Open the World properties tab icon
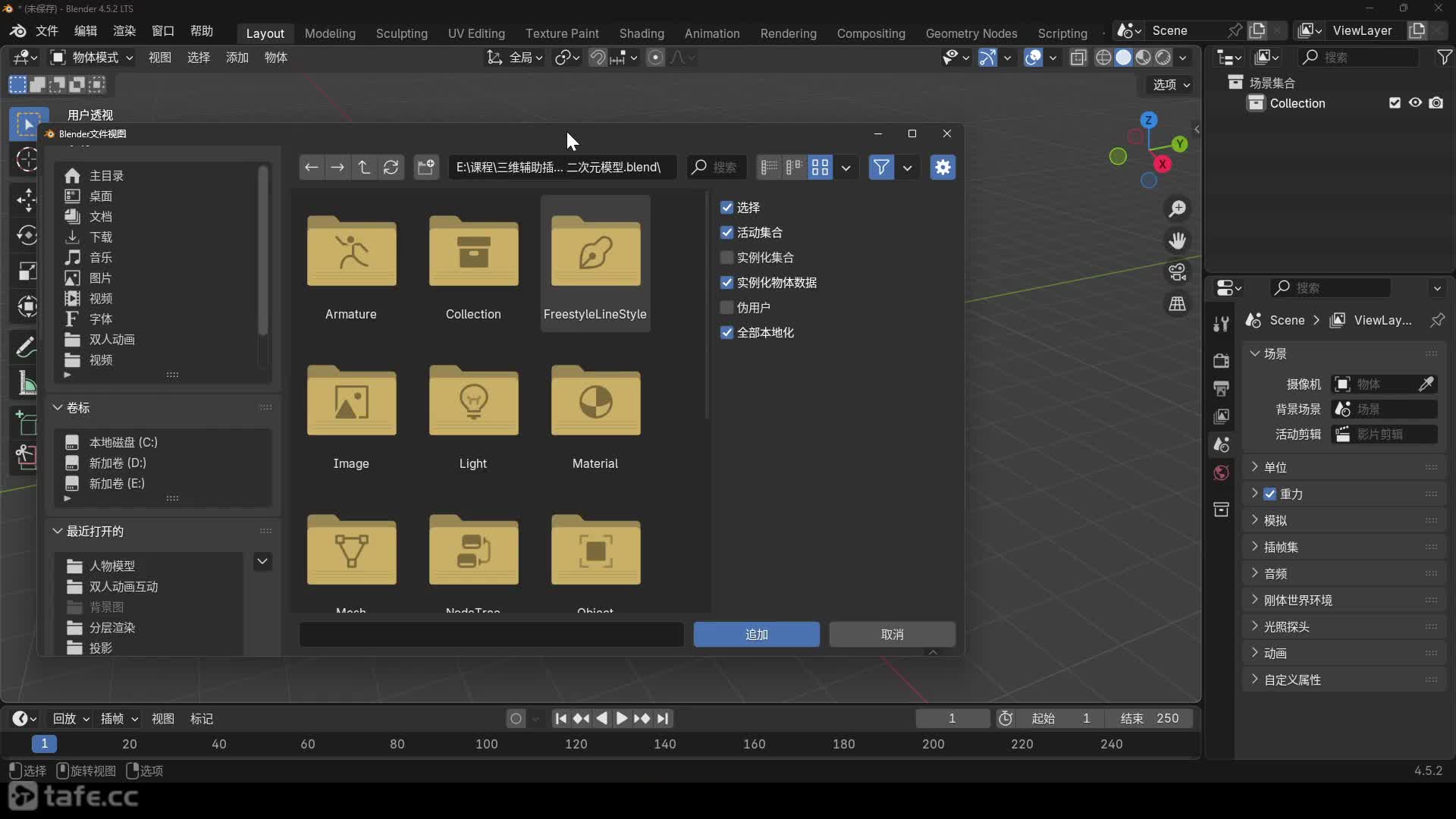 coord(1221,473)
